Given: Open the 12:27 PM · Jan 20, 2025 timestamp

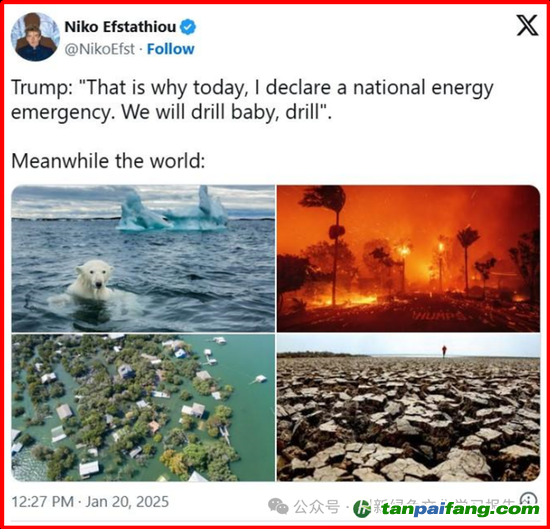Looking at the screenshot, I should coord(90,502).
